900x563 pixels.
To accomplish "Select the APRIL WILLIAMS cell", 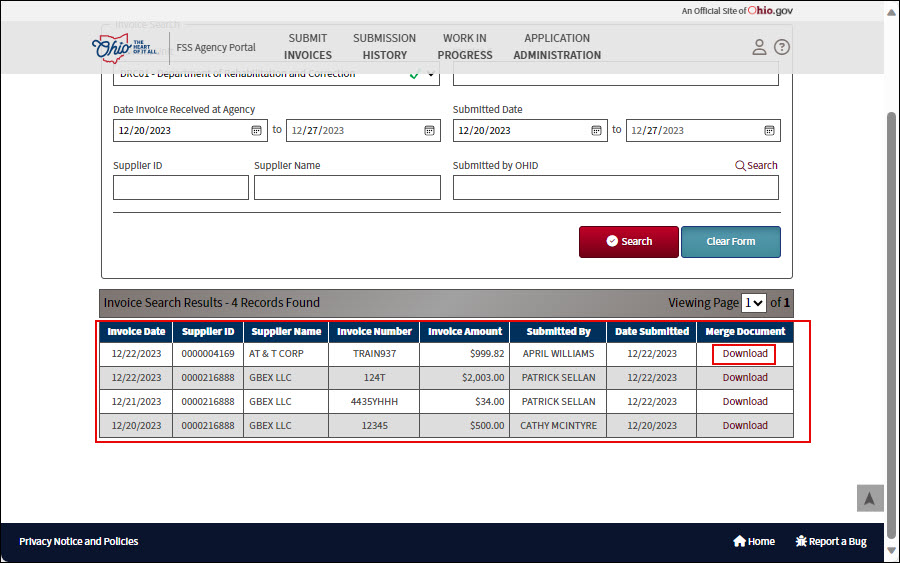I will 558,354.
